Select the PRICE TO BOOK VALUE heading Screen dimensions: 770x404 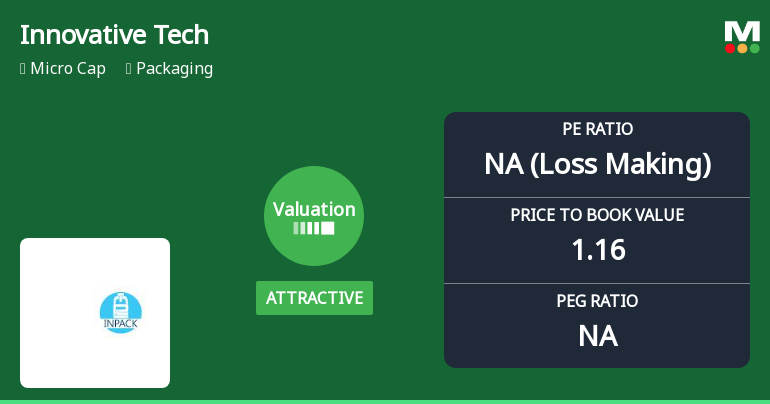[x=597, y=215]
